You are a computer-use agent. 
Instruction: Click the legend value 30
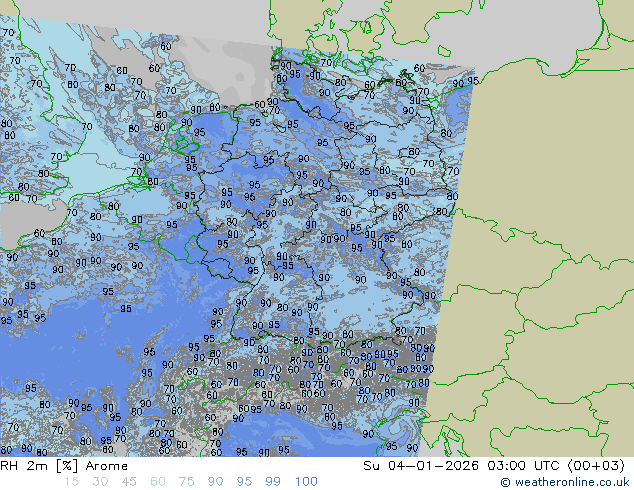(100, 482)
